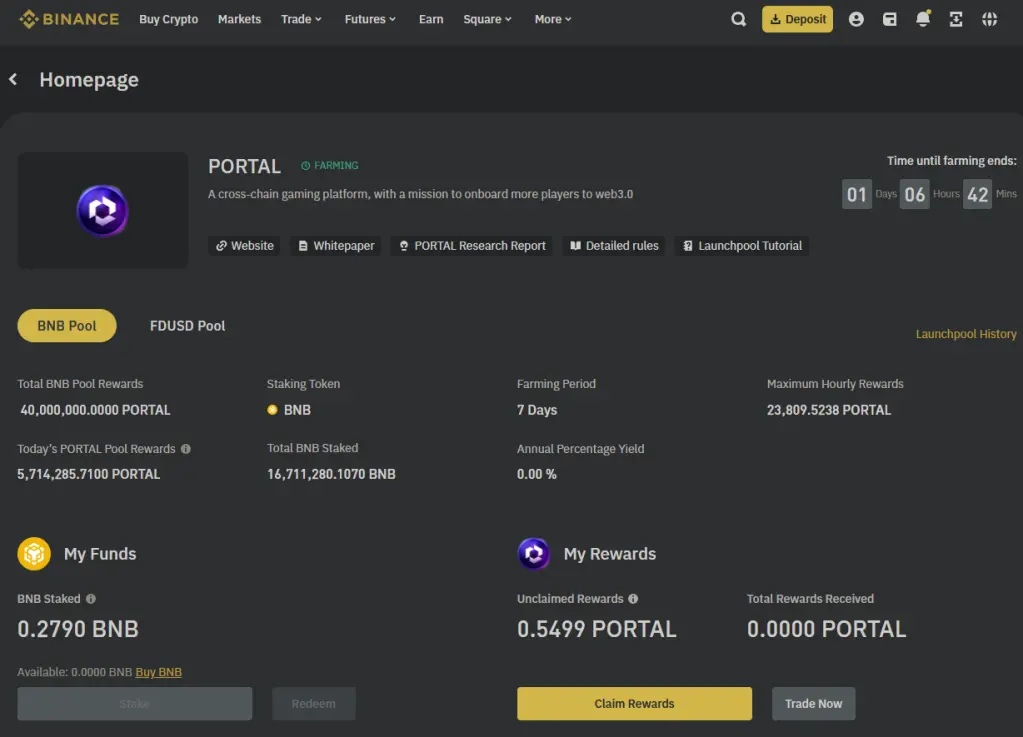This screenshot has height=737, width=1023.
Task: Click info icon beside Unclaimed Rewards
Action: (633, 599)
